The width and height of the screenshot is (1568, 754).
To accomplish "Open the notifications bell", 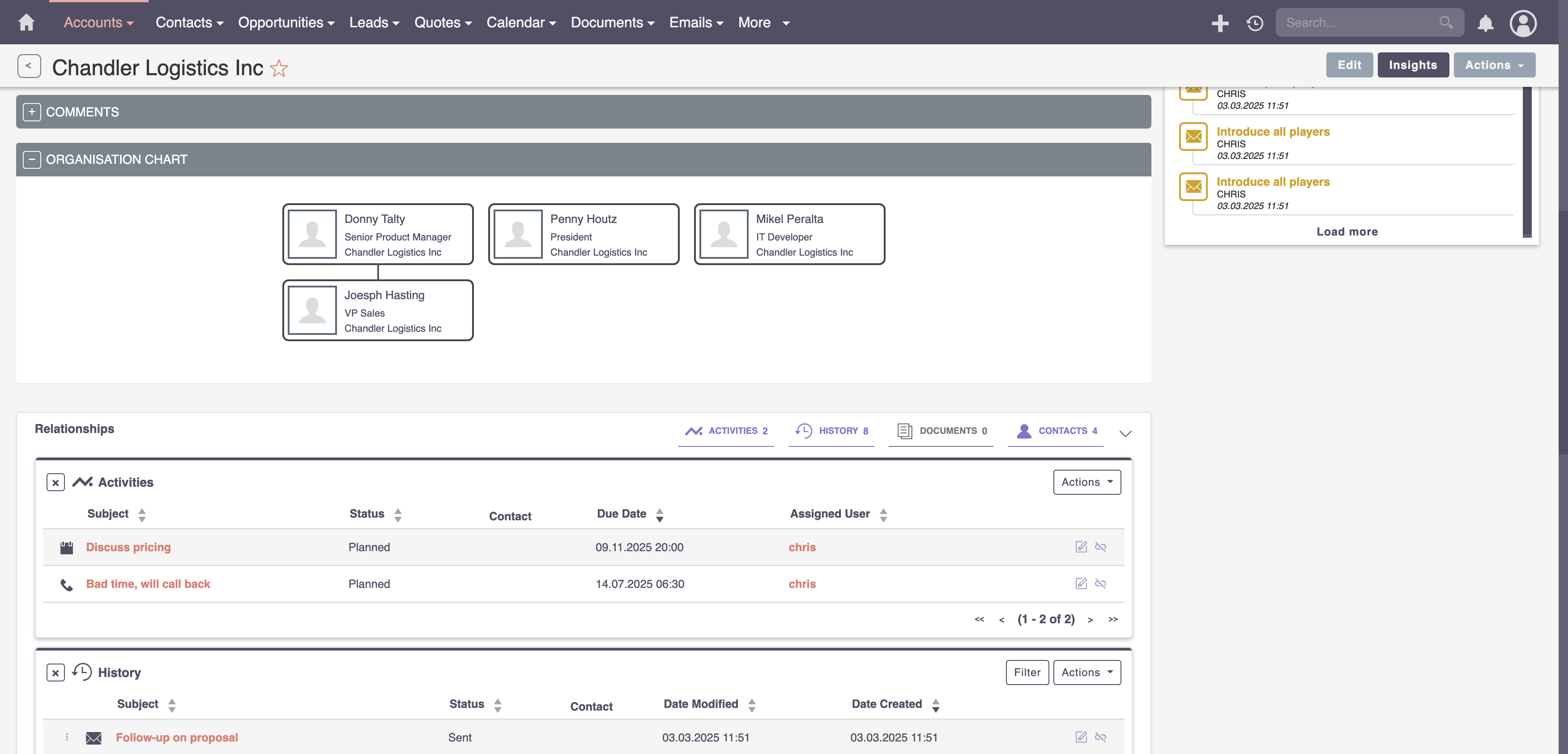I will (x=1485, y=23).
